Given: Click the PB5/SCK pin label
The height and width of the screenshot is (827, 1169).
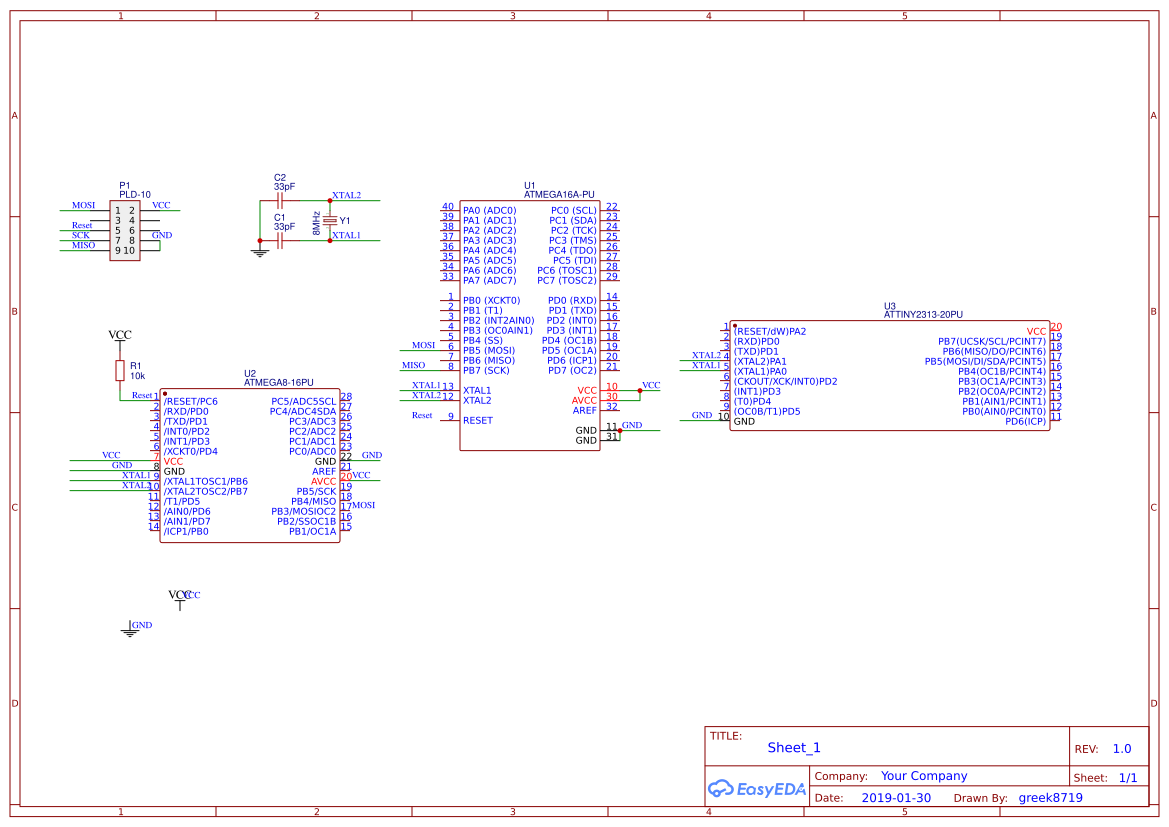Looking at the screenshot, I should click(x=316, y=491).
